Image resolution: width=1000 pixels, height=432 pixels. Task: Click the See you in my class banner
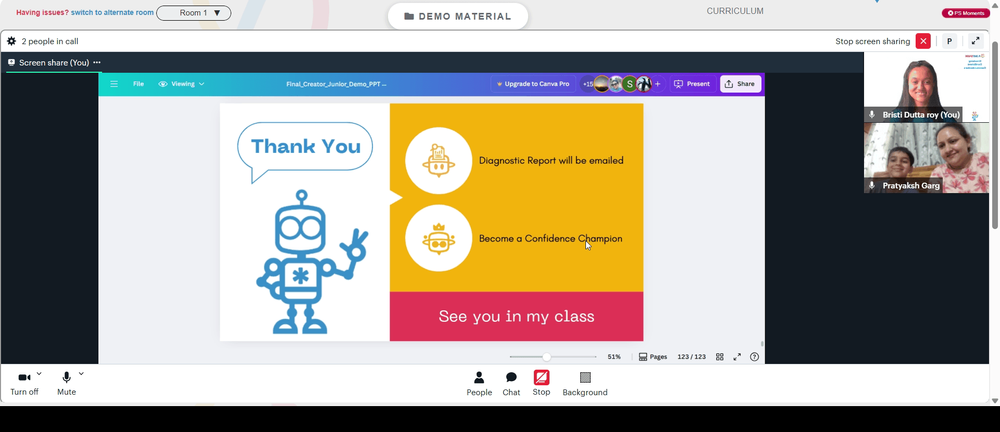pos(517,317)
